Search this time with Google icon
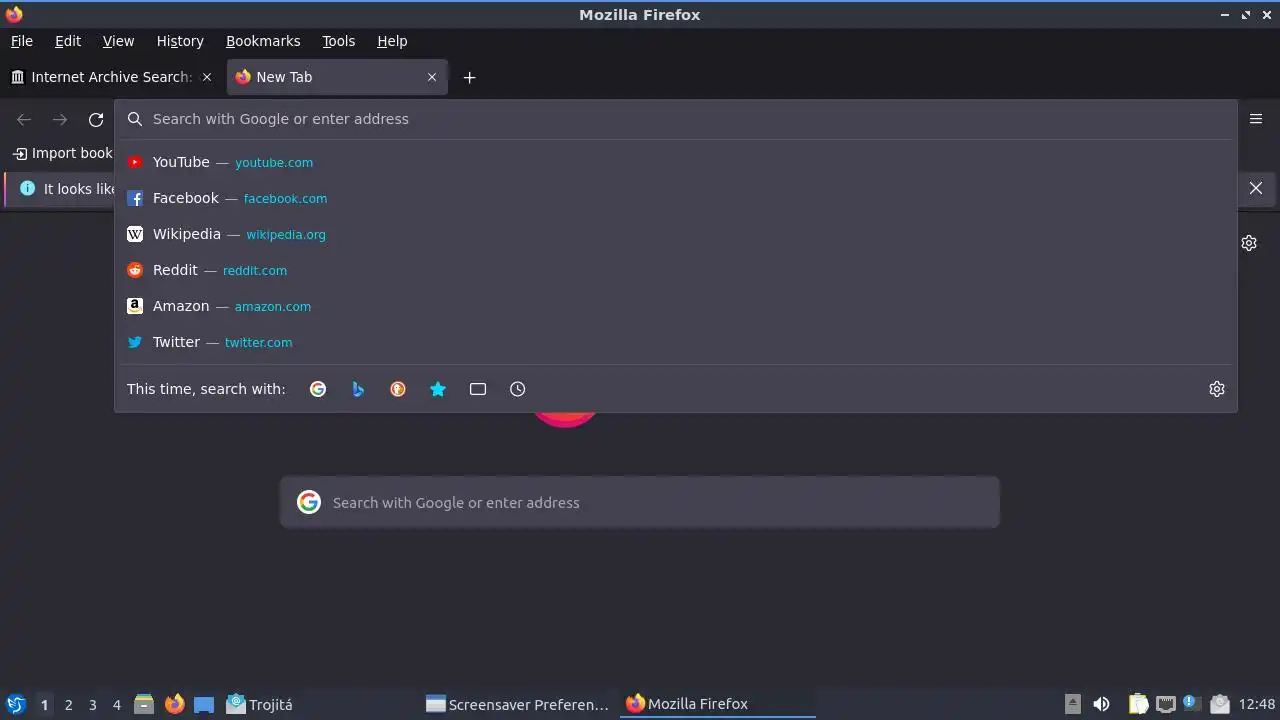Screen dimensions: 1280x720 tap(318, 389)
